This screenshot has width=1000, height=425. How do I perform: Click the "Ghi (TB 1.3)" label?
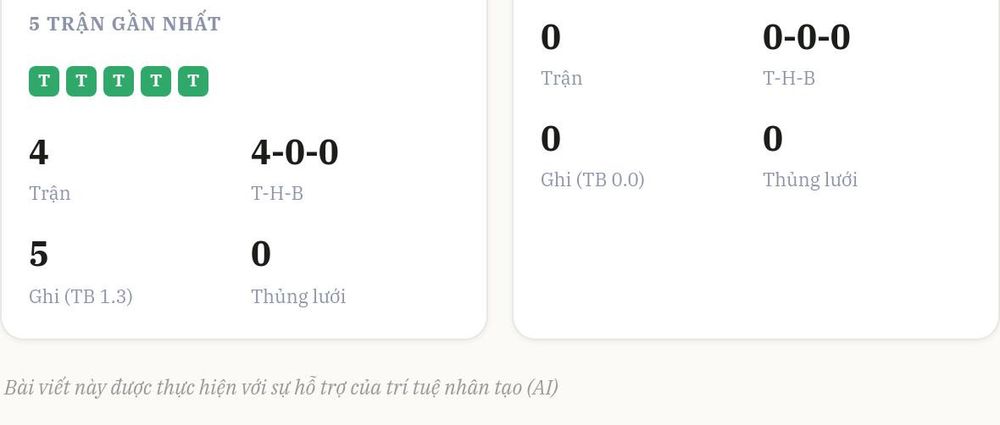coord(80,297)
